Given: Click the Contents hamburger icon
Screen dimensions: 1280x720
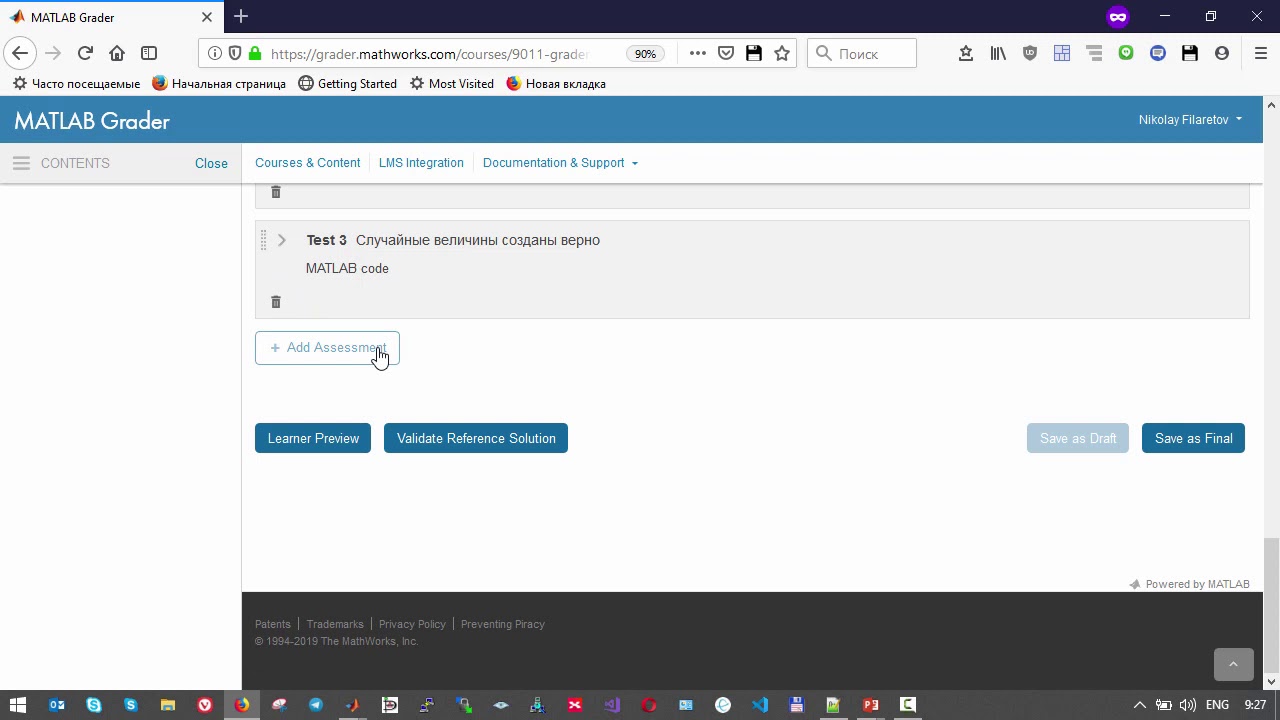Looking at the screenshot, I should click(21, 163).
